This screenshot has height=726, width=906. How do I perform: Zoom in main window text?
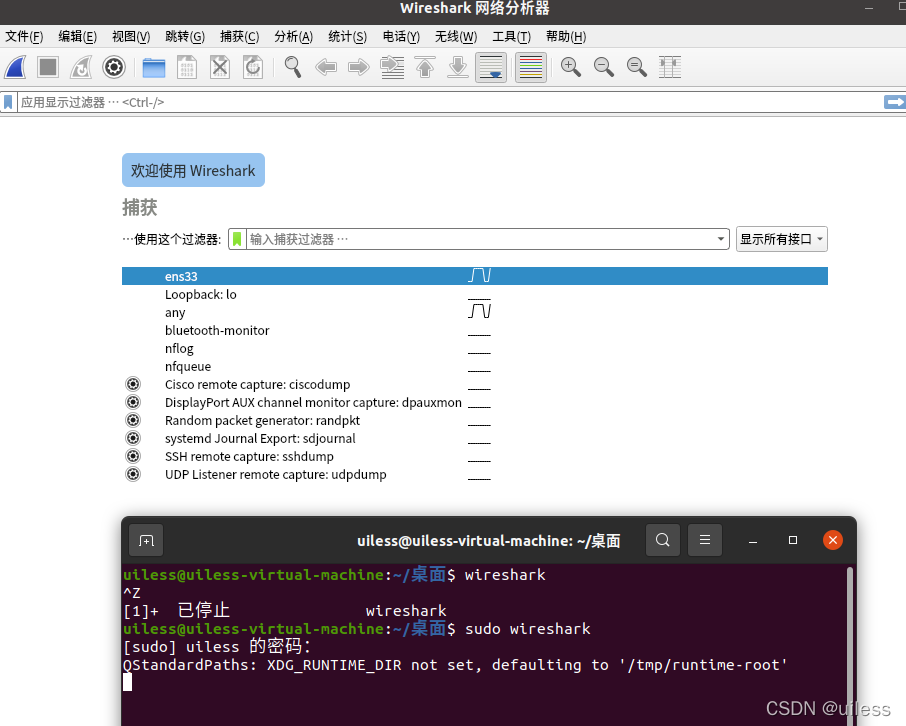coord(571,68)
